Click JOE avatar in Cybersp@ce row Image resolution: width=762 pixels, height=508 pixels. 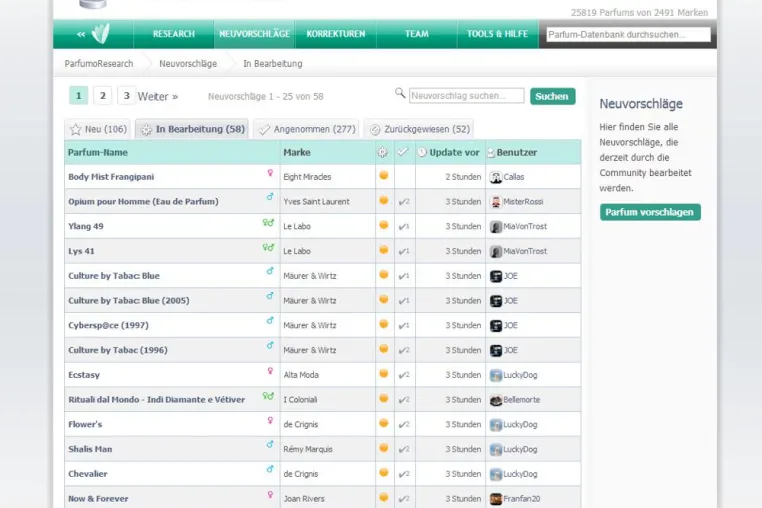tap(496, 326)
